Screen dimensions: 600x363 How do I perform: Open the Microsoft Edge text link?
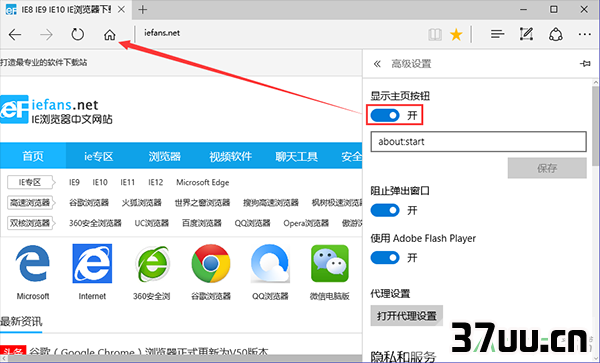click(x=202, y=182)
